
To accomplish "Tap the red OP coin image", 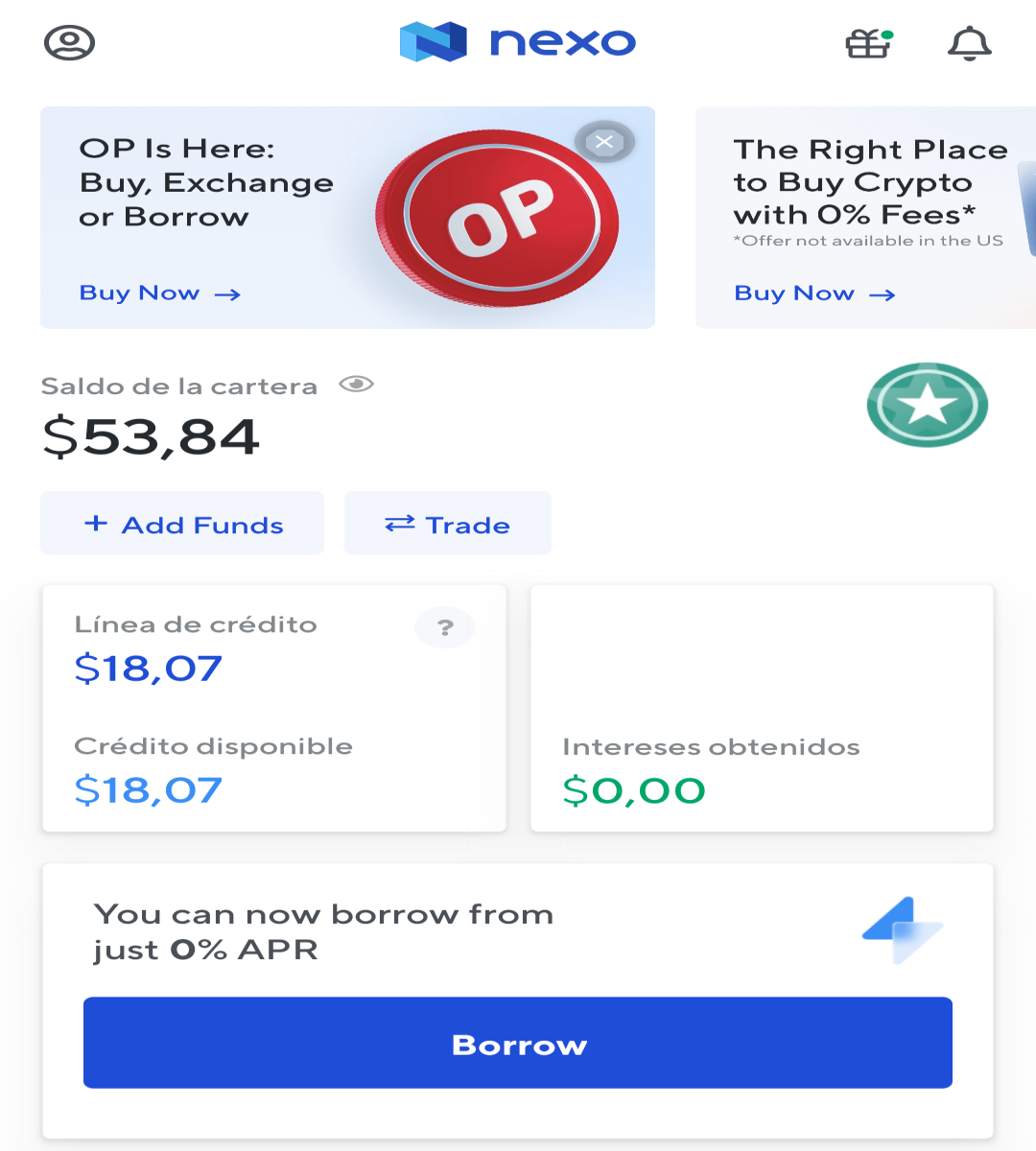I will tap(497, 219).
